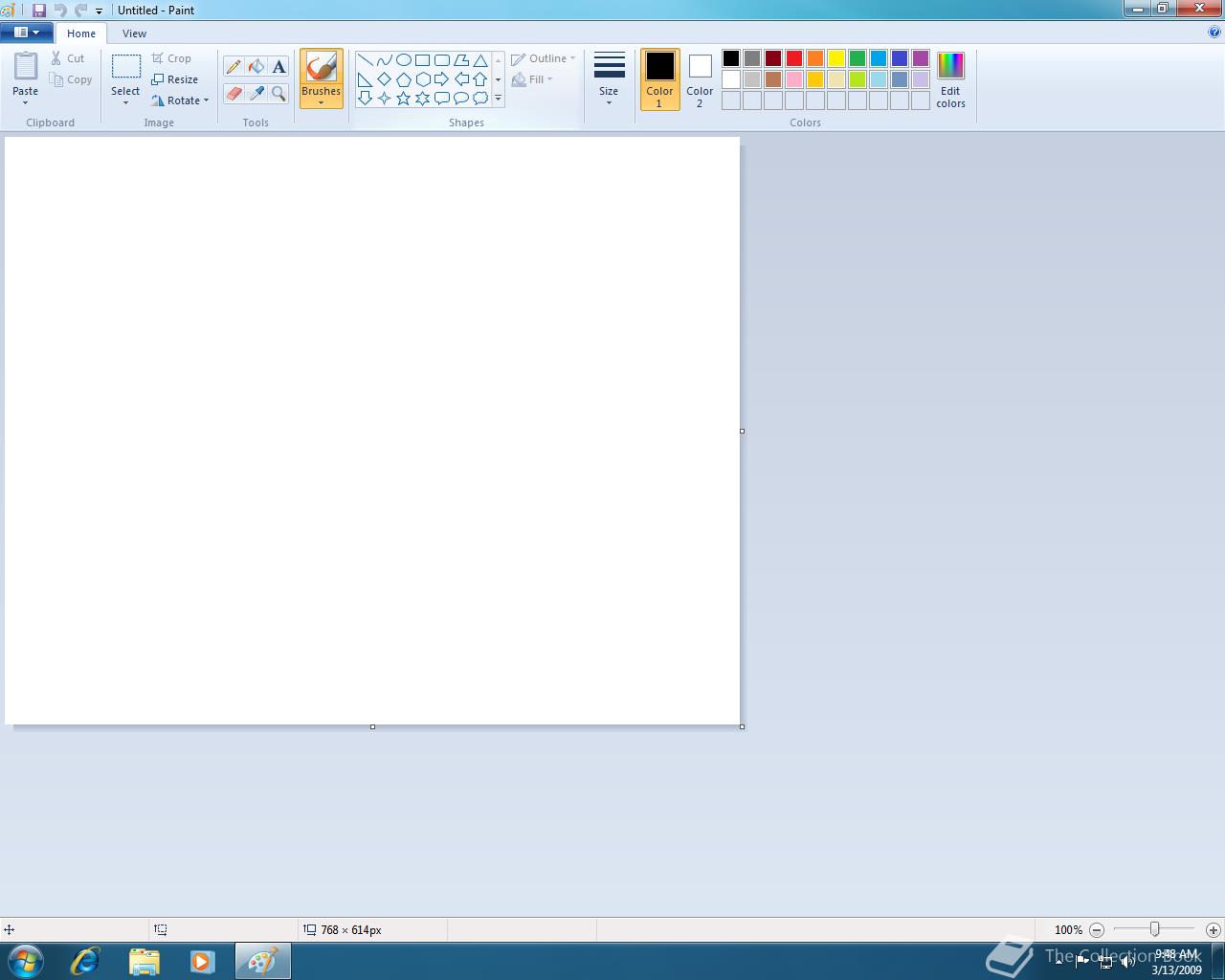Choose the Left arrow shape
1225x980 pixels.
coord(461,79)
